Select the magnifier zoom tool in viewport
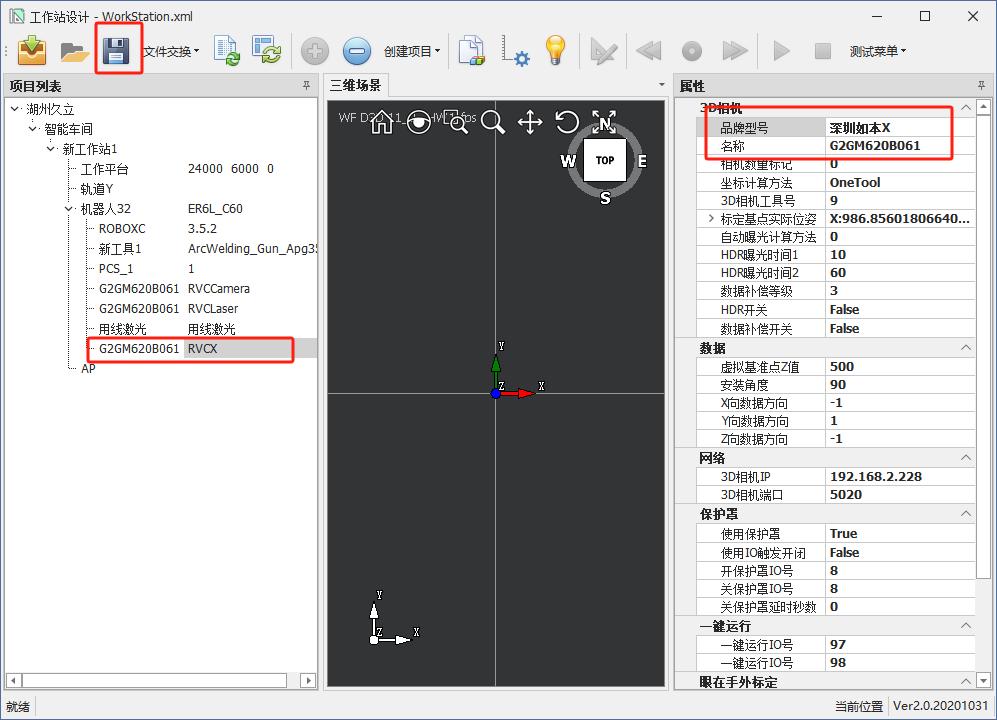This screenshot has height=720, width=997. coord(492,123)
